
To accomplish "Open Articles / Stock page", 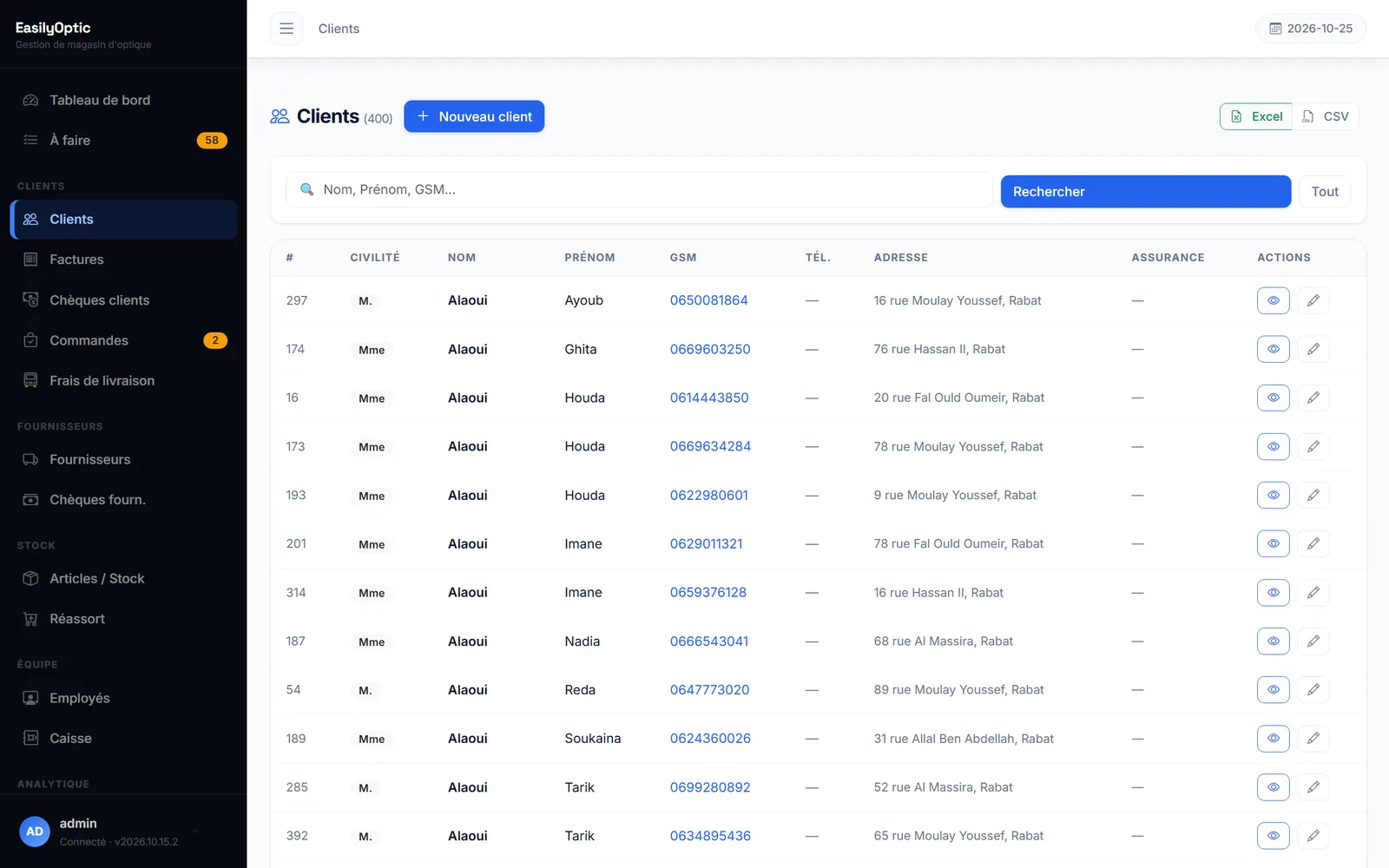I will pos(123,578).
